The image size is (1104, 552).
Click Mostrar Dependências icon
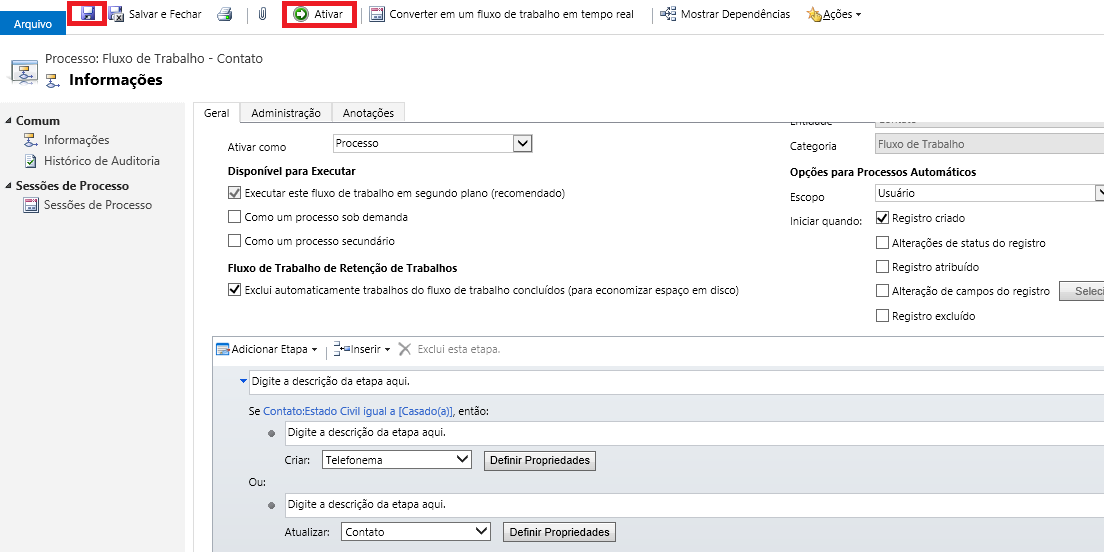click(669, 14)
